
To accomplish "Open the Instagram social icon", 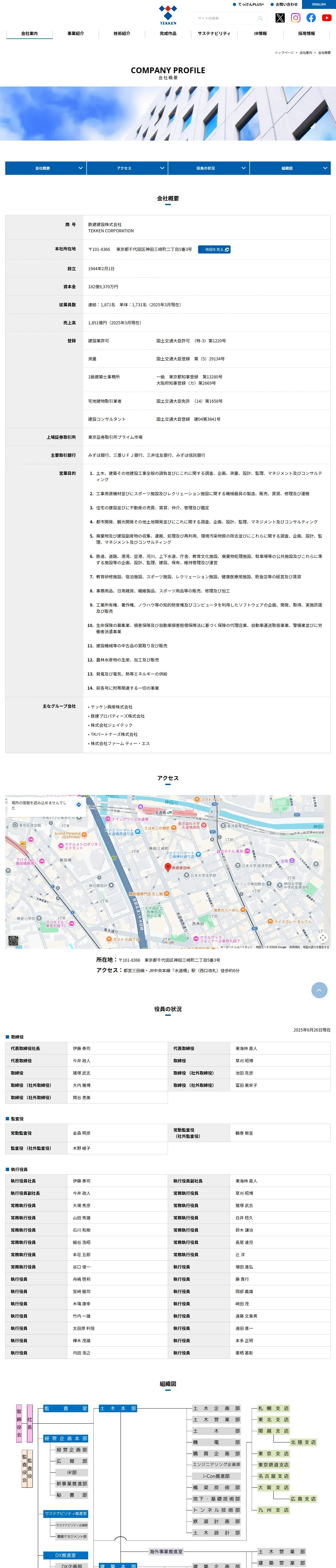I will point(296,18).
